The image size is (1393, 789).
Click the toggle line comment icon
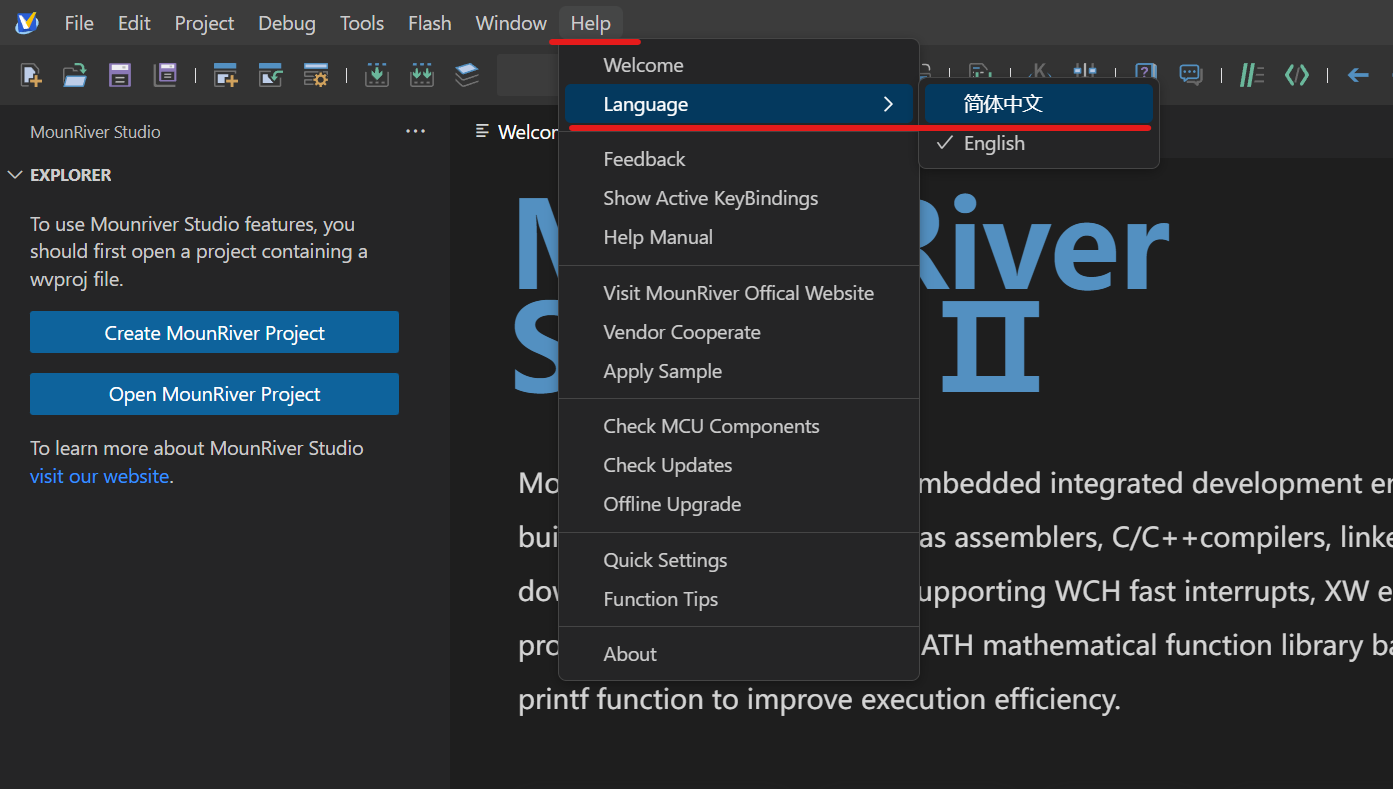pos(1251,75)
